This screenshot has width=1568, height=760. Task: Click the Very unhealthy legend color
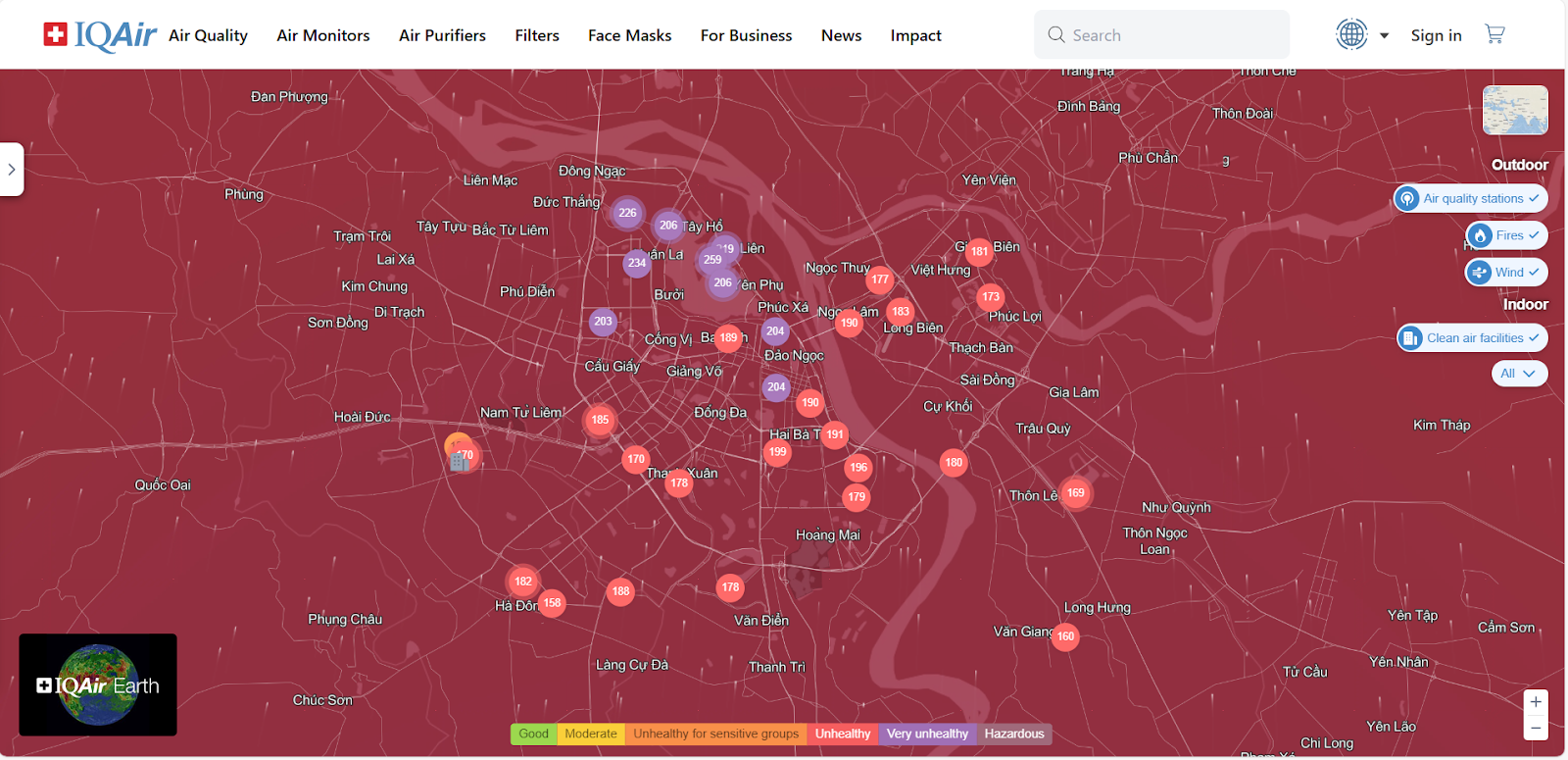point(927,734)
